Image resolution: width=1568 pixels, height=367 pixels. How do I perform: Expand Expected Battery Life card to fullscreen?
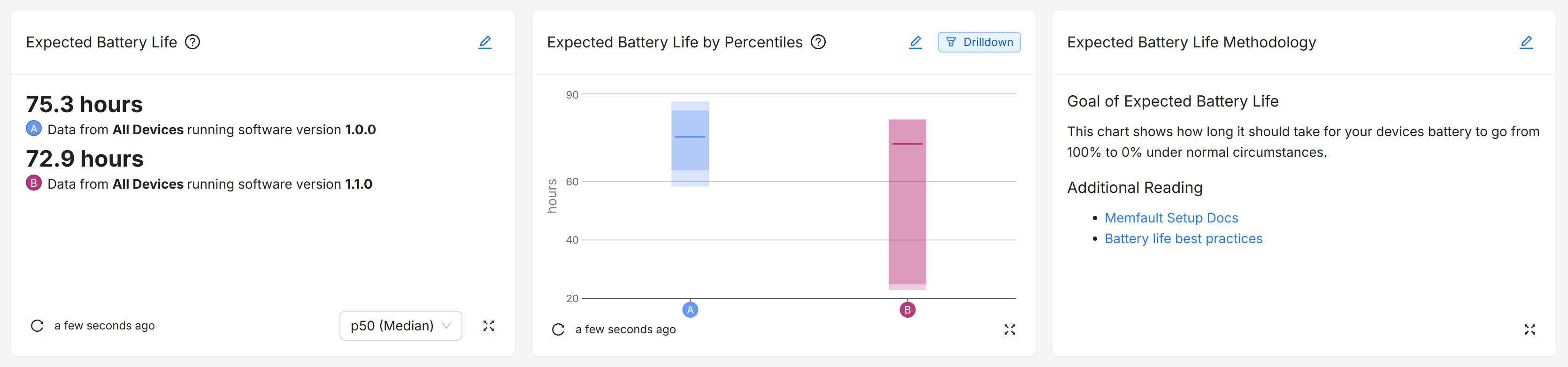[x=488, y=326]
